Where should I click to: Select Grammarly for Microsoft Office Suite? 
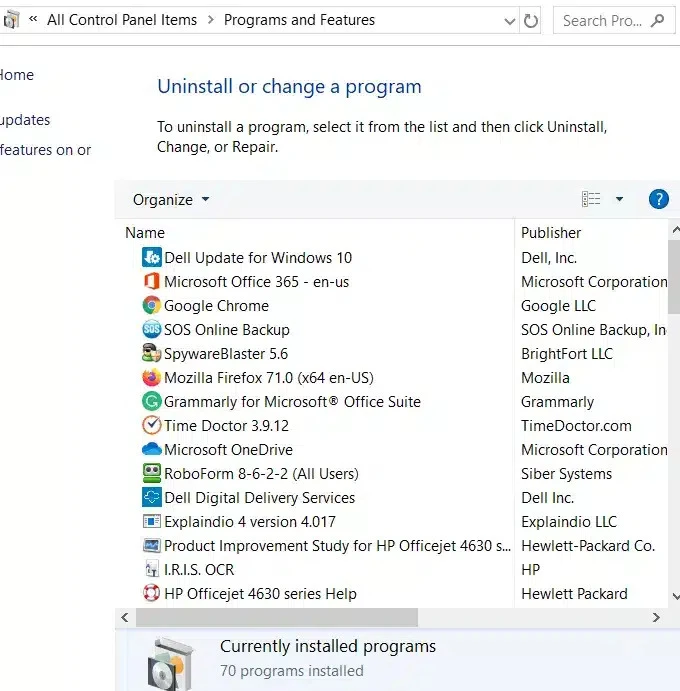coord(292,401)
